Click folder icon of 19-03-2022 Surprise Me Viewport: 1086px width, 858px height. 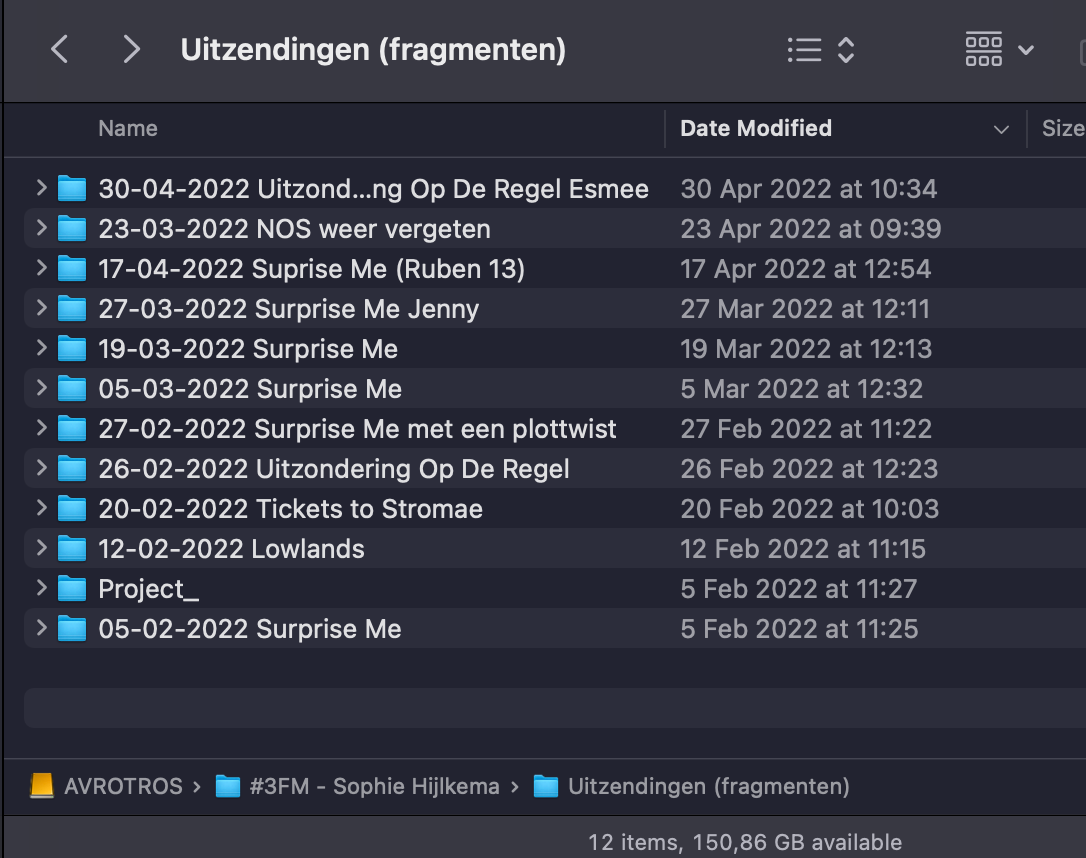coord(71,349)
